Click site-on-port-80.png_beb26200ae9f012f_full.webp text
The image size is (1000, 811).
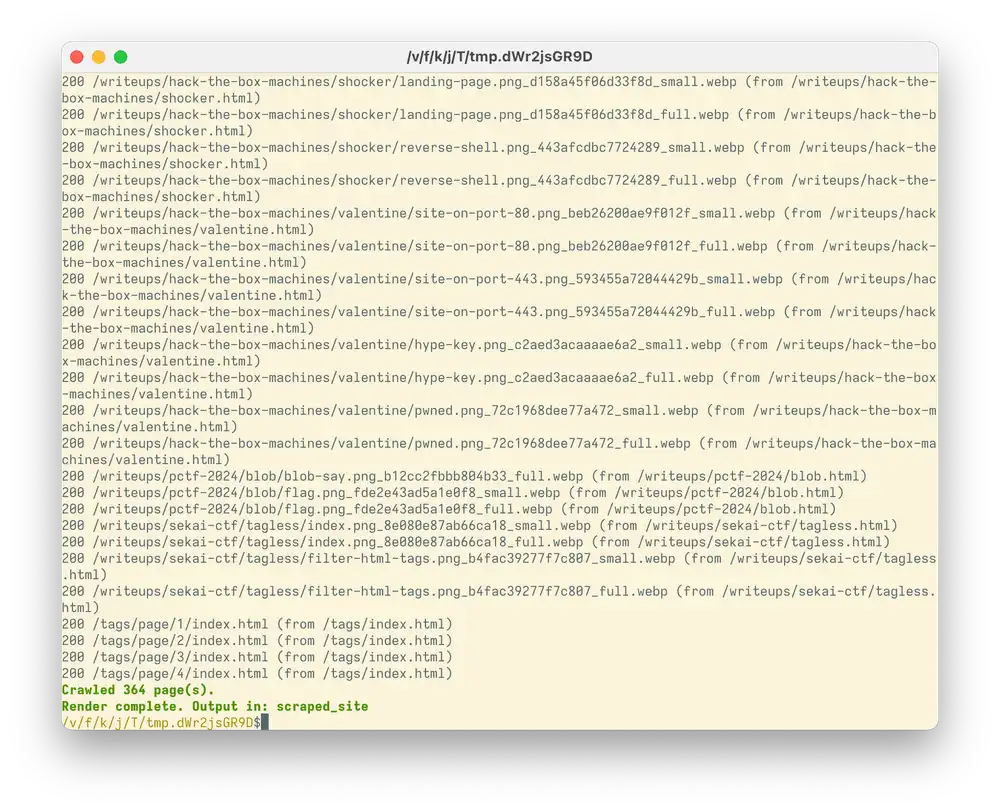[x=591, y=246]
